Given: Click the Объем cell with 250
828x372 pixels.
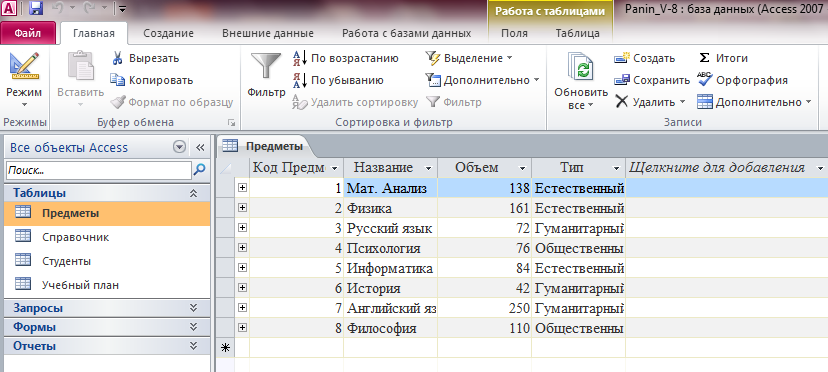Looking at the screenshot, I should tap(485, 309).
